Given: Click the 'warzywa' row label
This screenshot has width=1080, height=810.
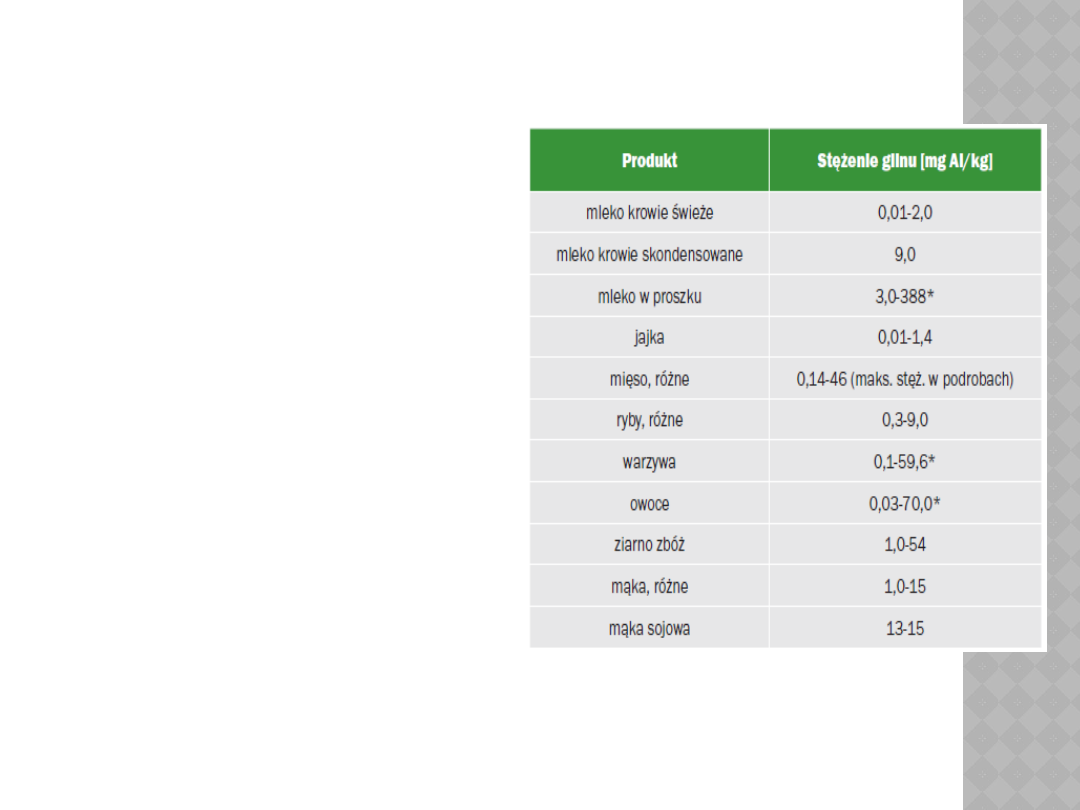Looking at the screenshot, I should point(649,463).
